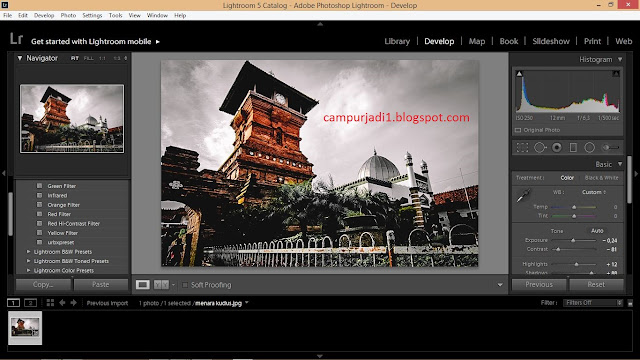Click the Paste button

(x=100, y=284)
